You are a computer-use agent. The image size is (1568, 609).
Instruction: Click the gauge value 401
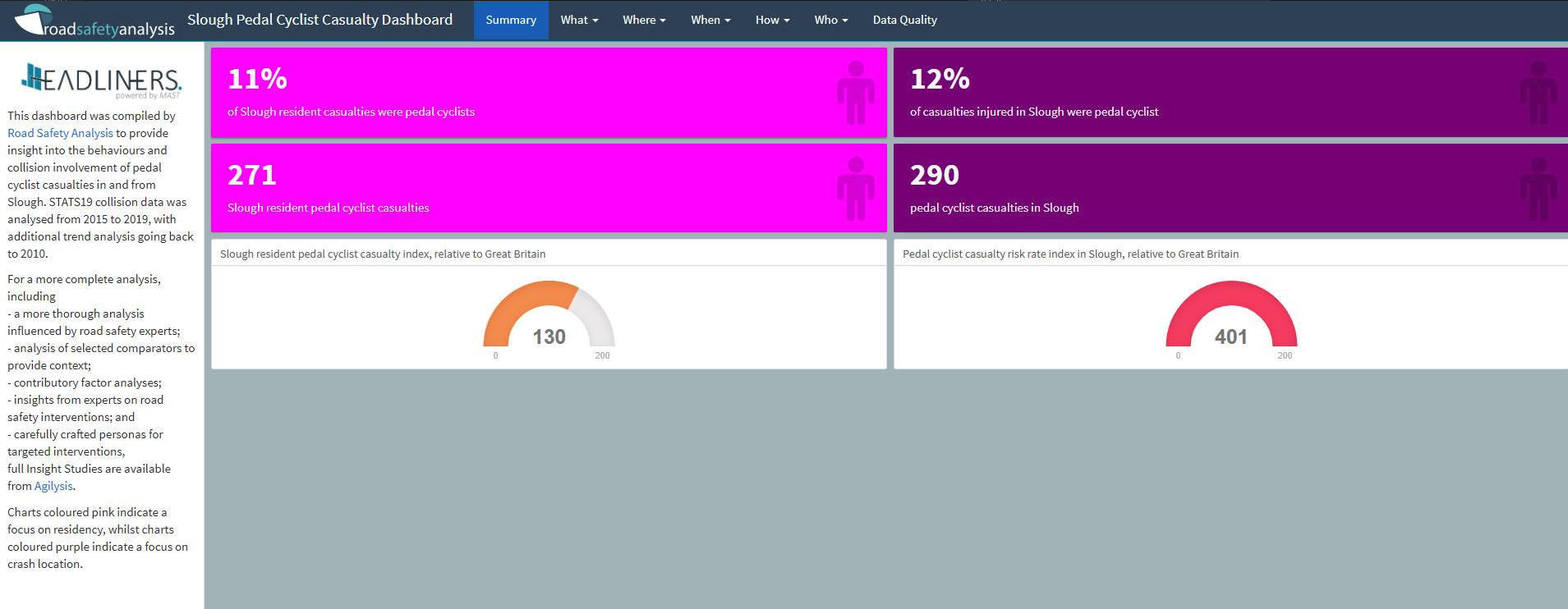click(1230, 337)
